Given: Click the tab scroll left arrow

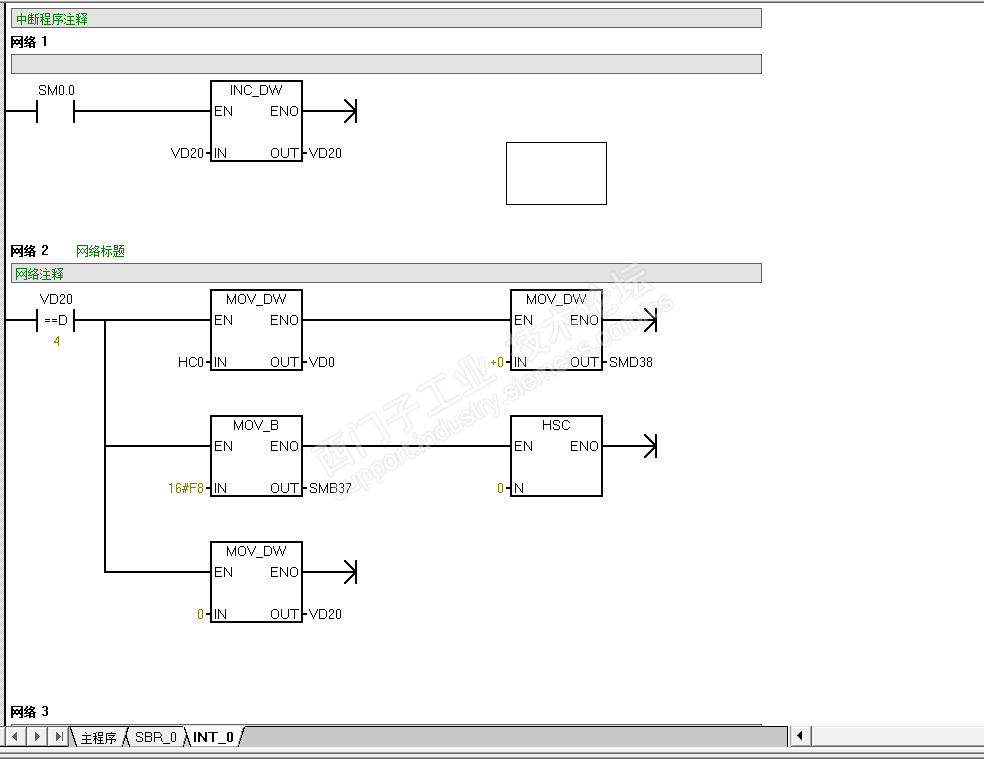Looking at the screenshot, I should click(15, 737).
